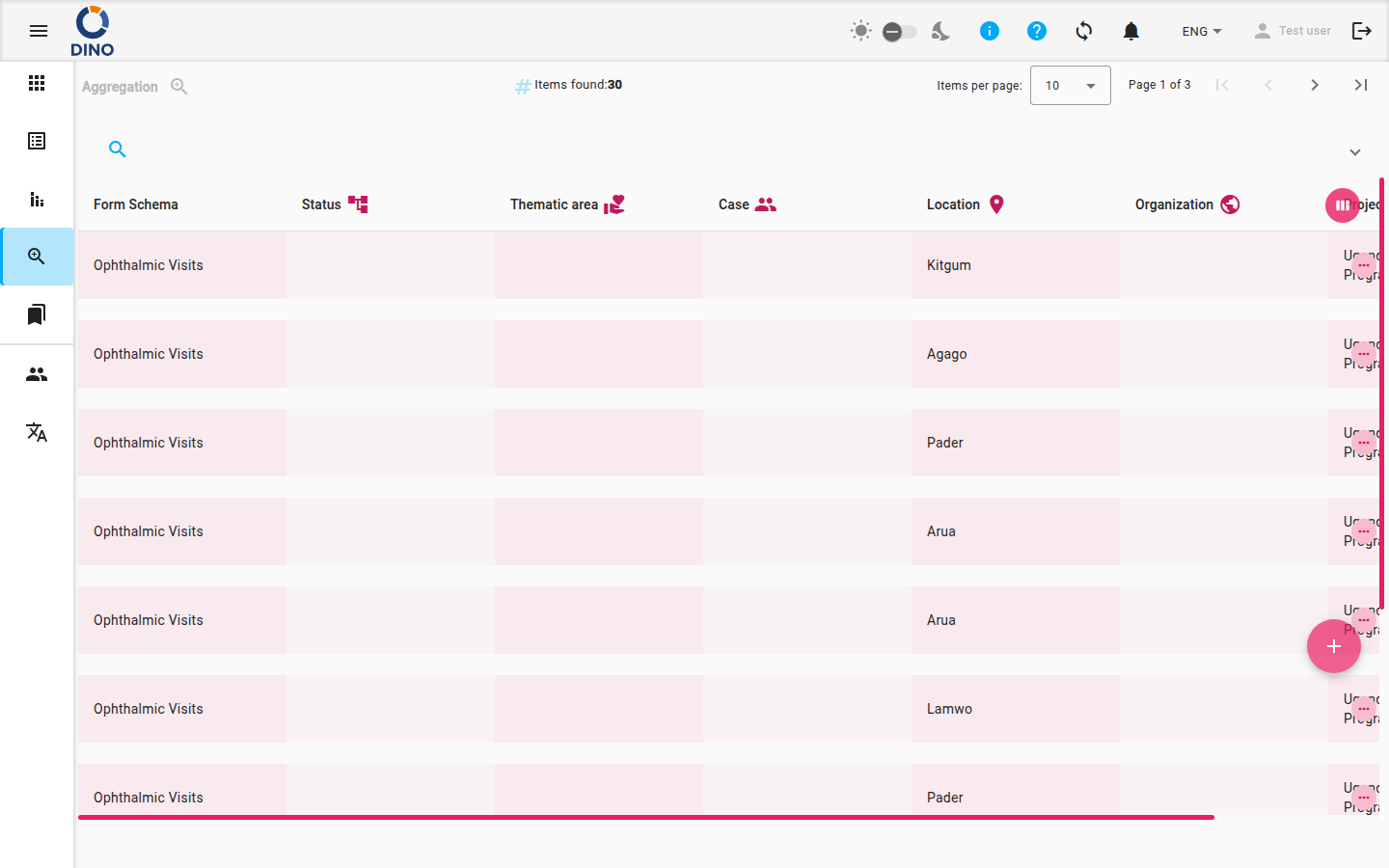
Task: Open the hamburger navigation menu
Action: tap(39, 31)
